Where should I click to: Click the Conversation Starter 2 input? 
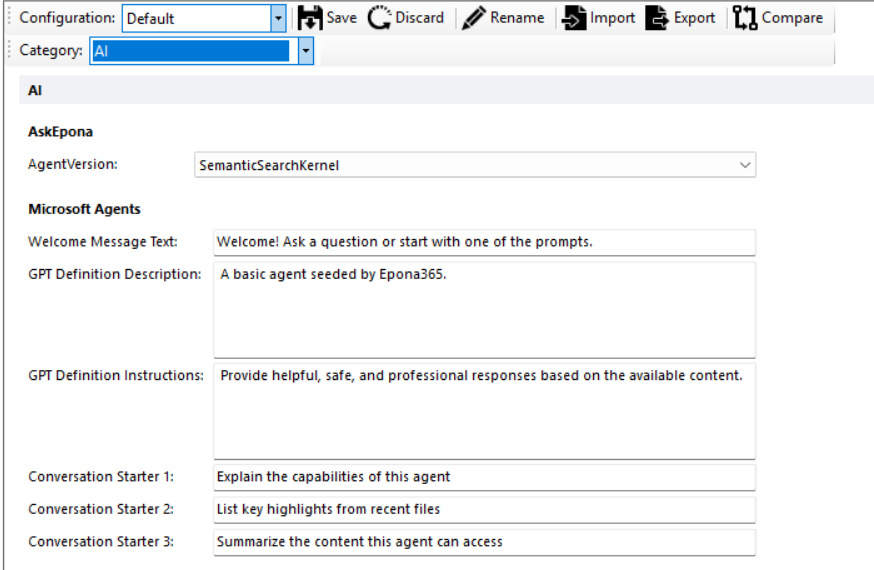[x=484, y=509]
